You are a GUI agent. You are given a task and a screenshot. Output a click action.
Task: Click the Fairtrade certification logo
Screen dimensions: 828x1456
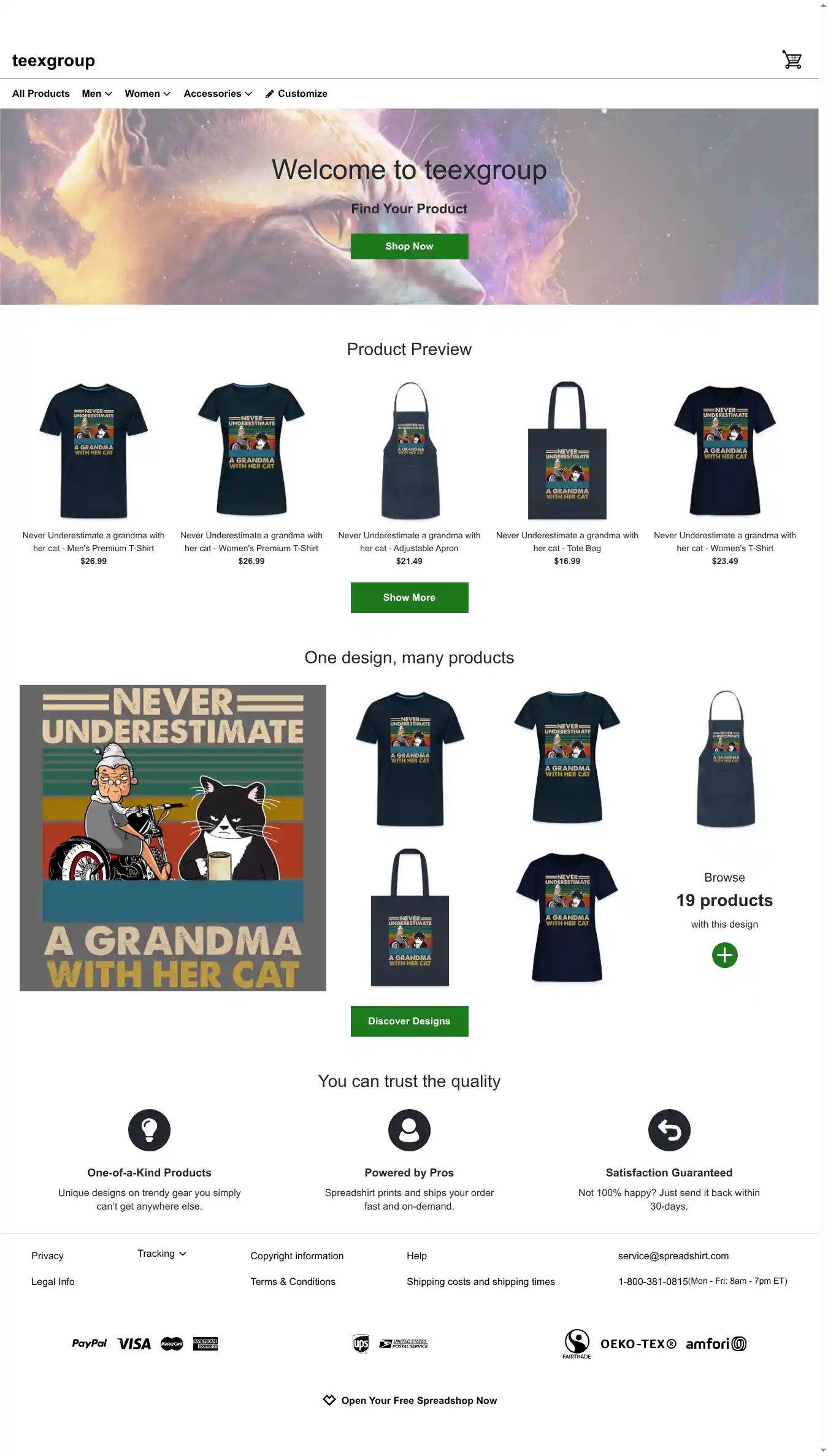tap(577, 1343)
